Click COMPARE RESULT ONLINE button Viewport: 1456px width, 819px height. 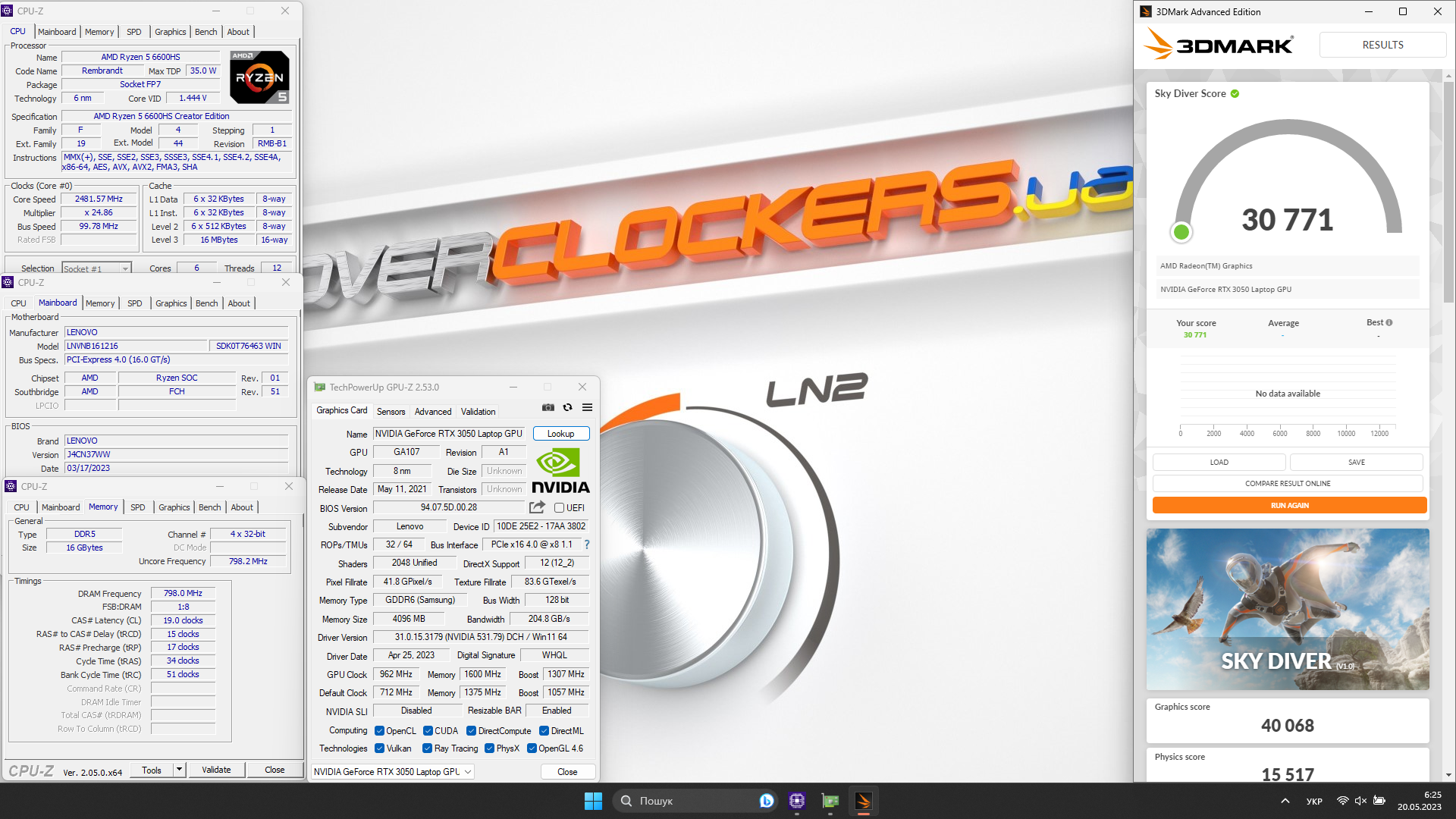click(1288, 483)
